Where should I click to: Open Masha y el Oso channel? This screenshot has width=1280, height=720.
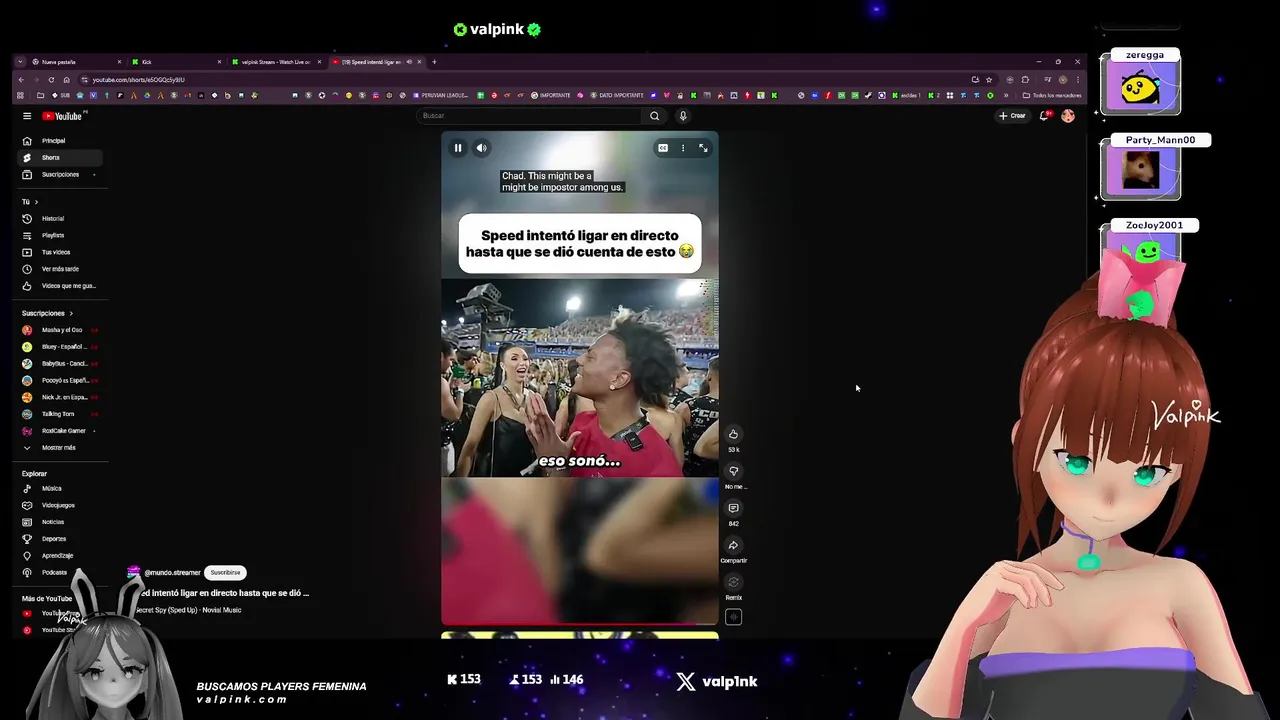[60, 330]
